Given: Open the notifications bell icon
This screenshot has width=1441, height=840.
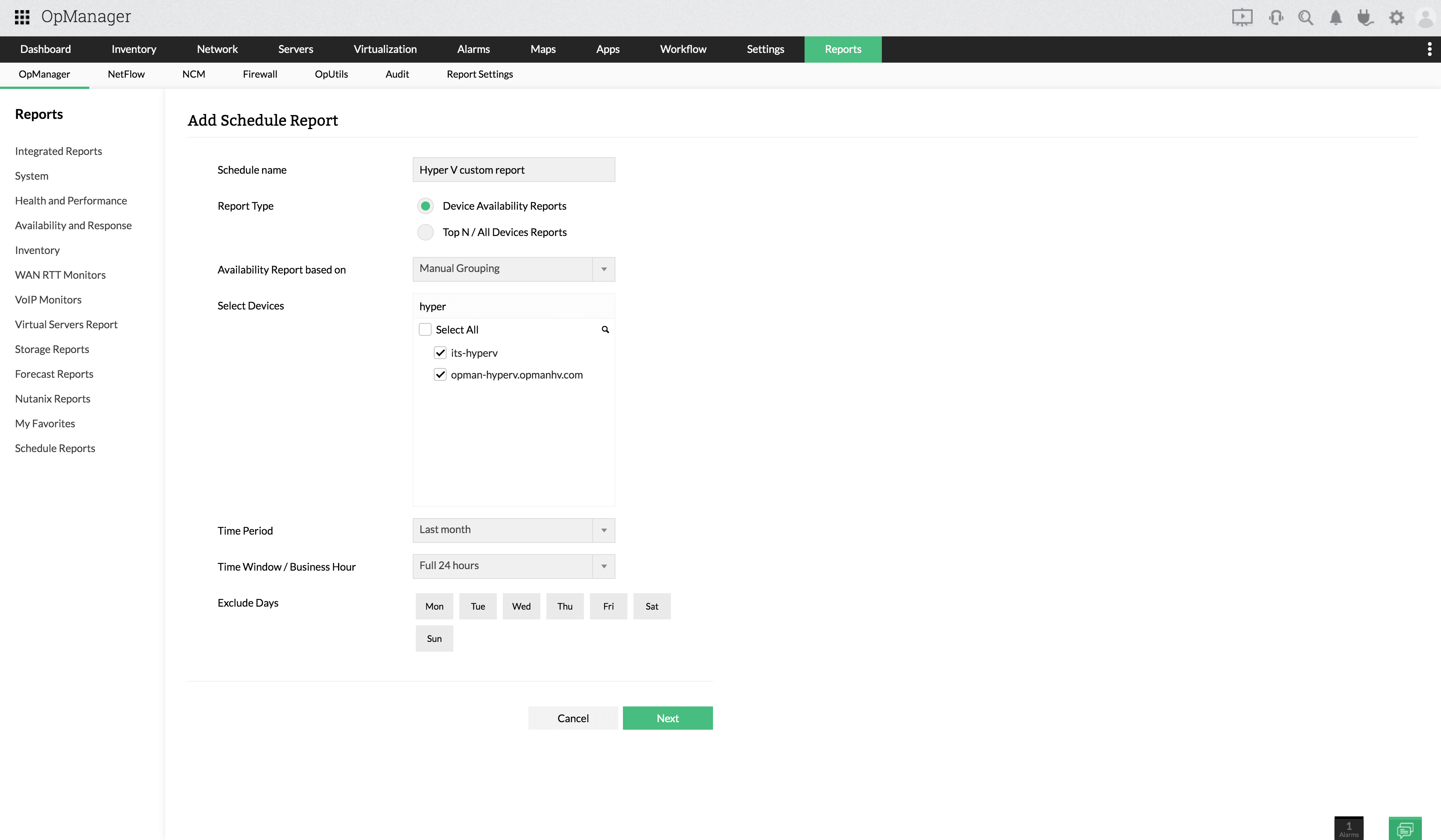Looking at the screenshot, I should pos(1336,17).
